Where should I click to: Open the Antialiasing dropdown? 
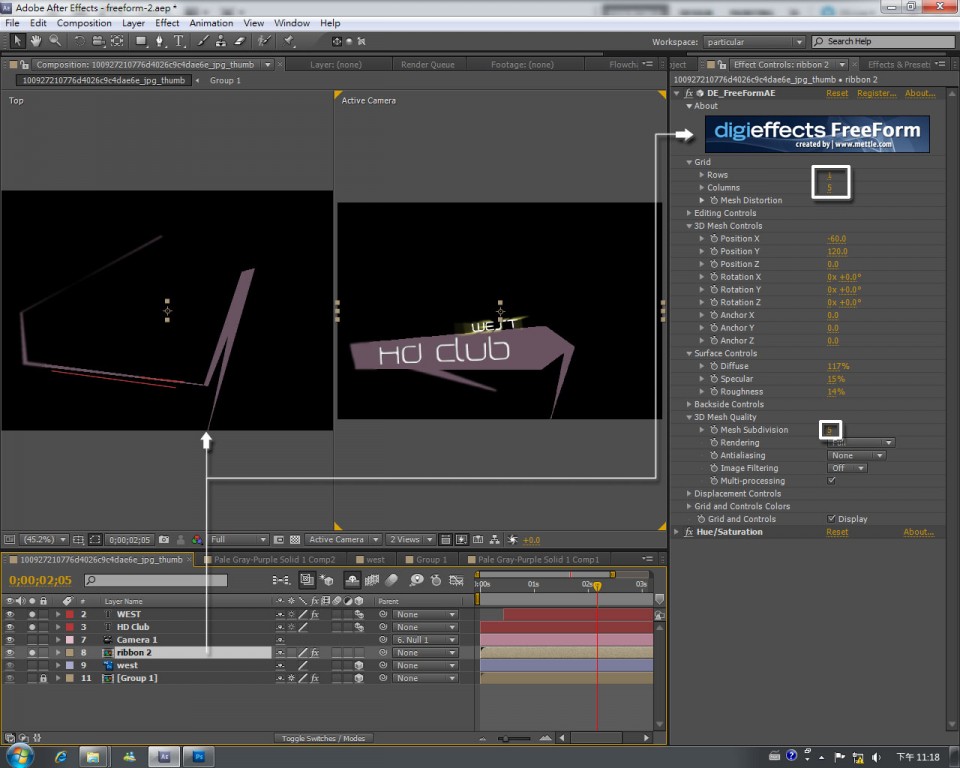[856, 455]
